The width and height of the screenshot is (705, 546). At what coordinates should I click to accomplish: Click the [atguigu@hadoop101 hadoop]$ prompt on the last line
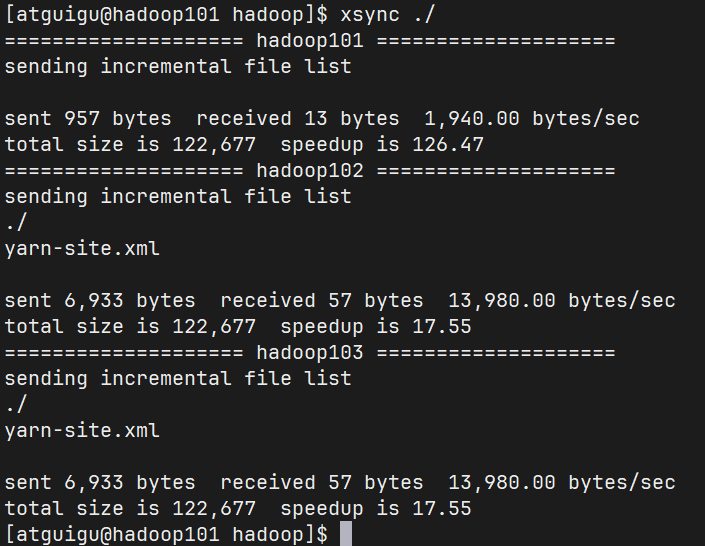pos(166,534)
